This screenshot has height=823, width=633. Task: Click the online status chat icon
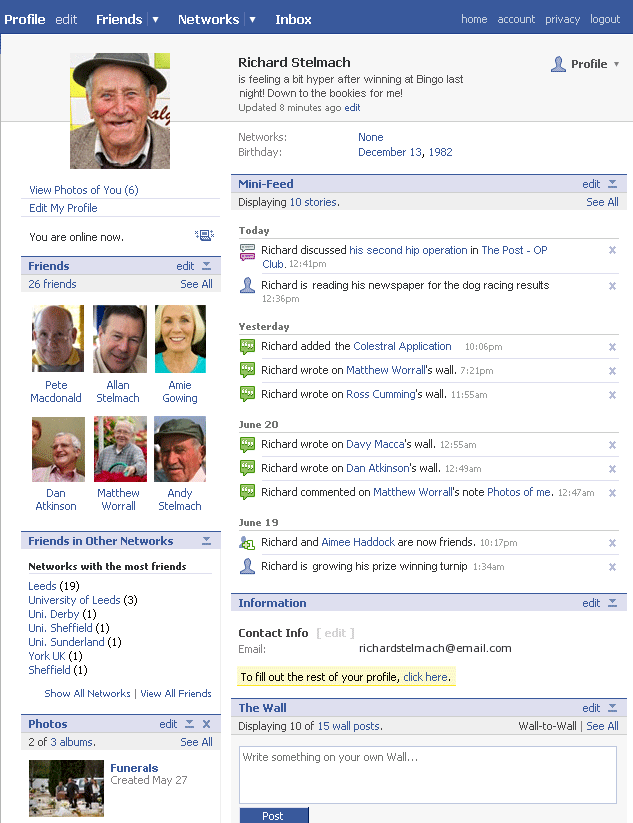[204, 236]
